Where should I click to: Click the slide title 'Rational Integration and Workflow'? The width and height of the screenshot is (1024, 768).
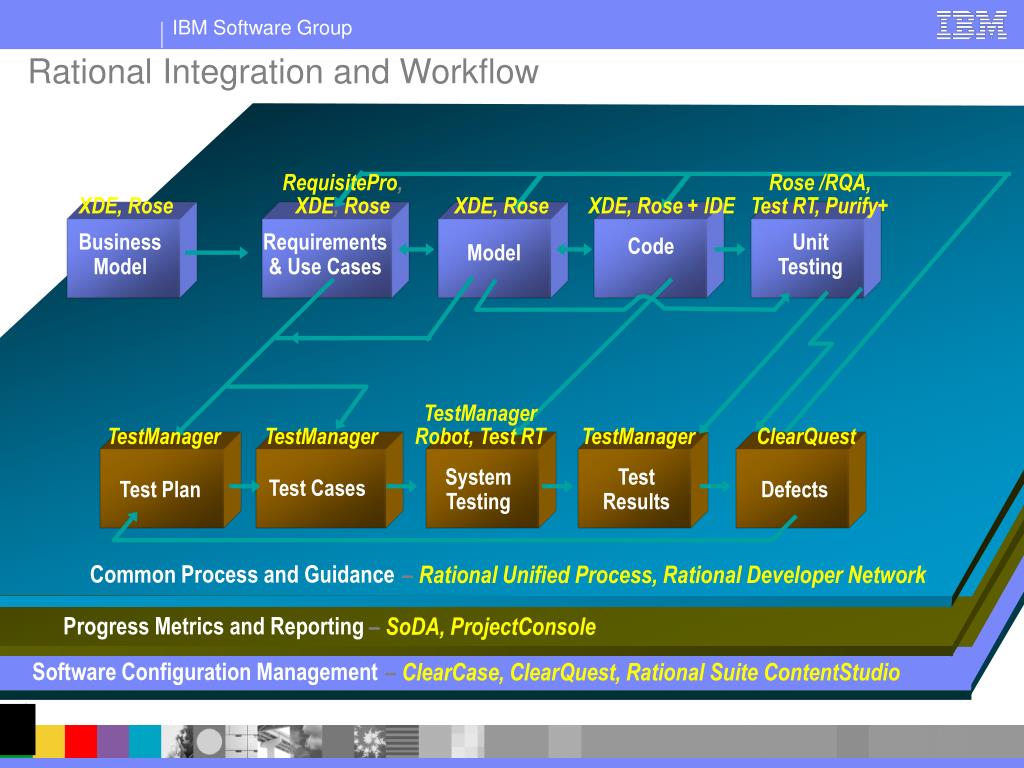pyautogui.click(x=283, y=72)
